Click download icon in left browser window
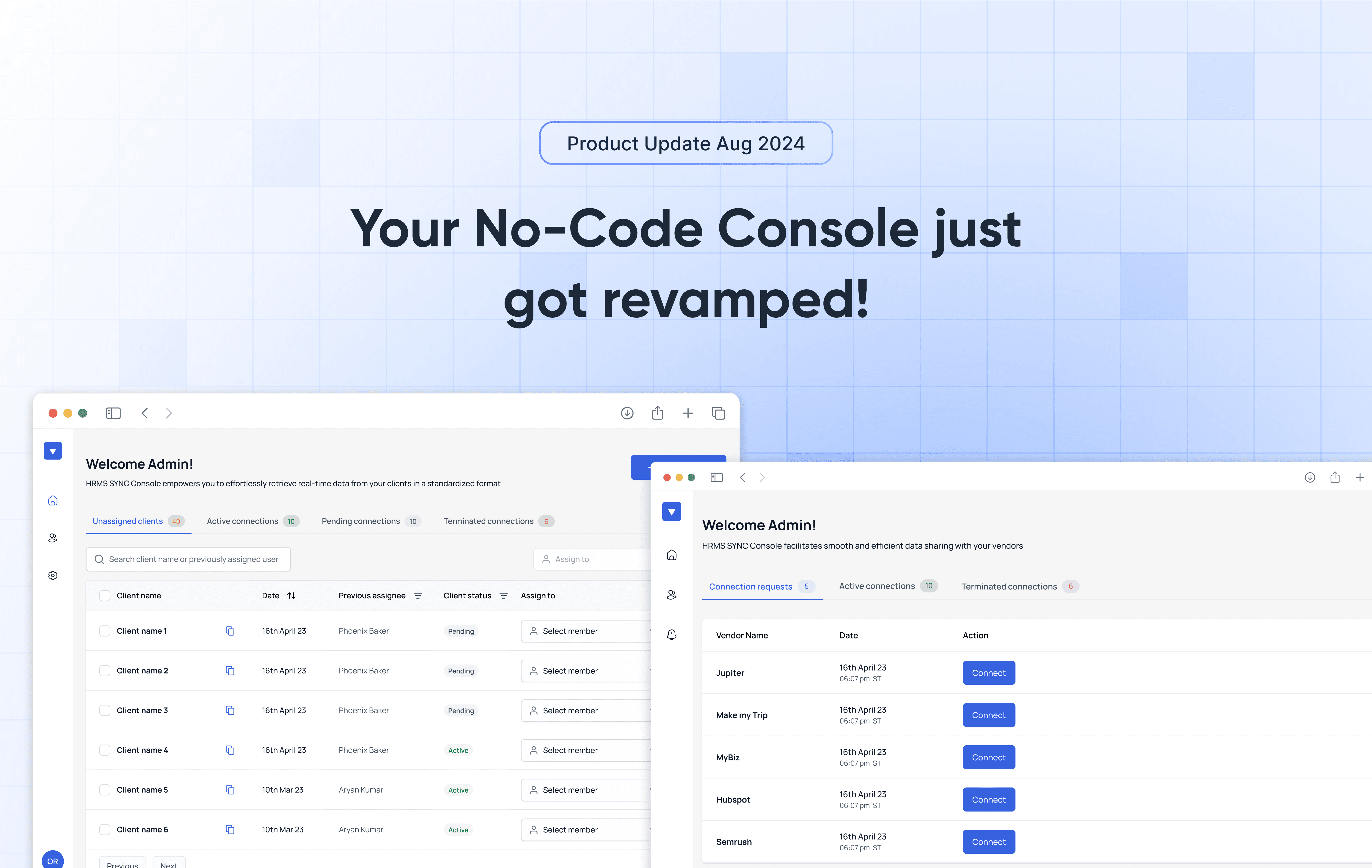Viewport: 1372px width, 868px height. tap(627, 413)
